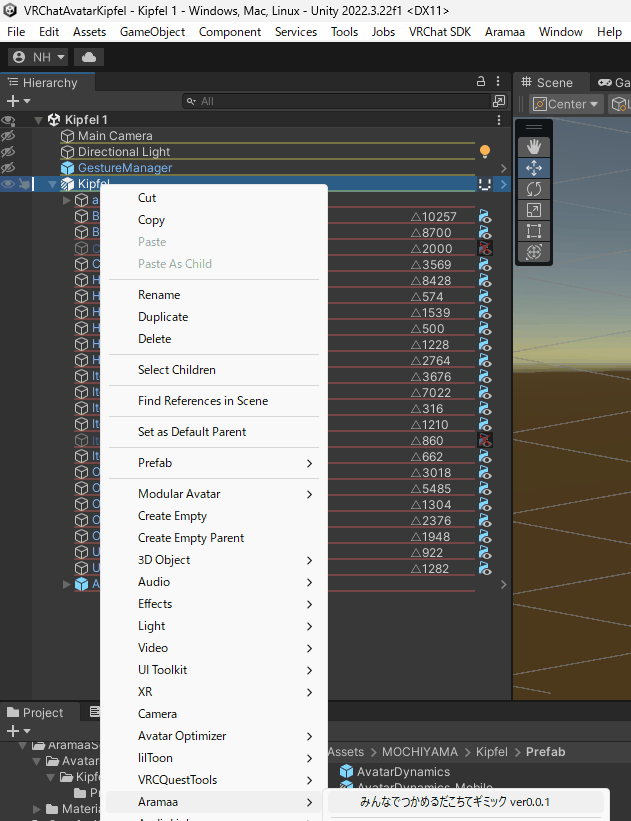631x821 pixels.
Task: Toggle visibility of GestureManager object
Action: pos(8,168)
